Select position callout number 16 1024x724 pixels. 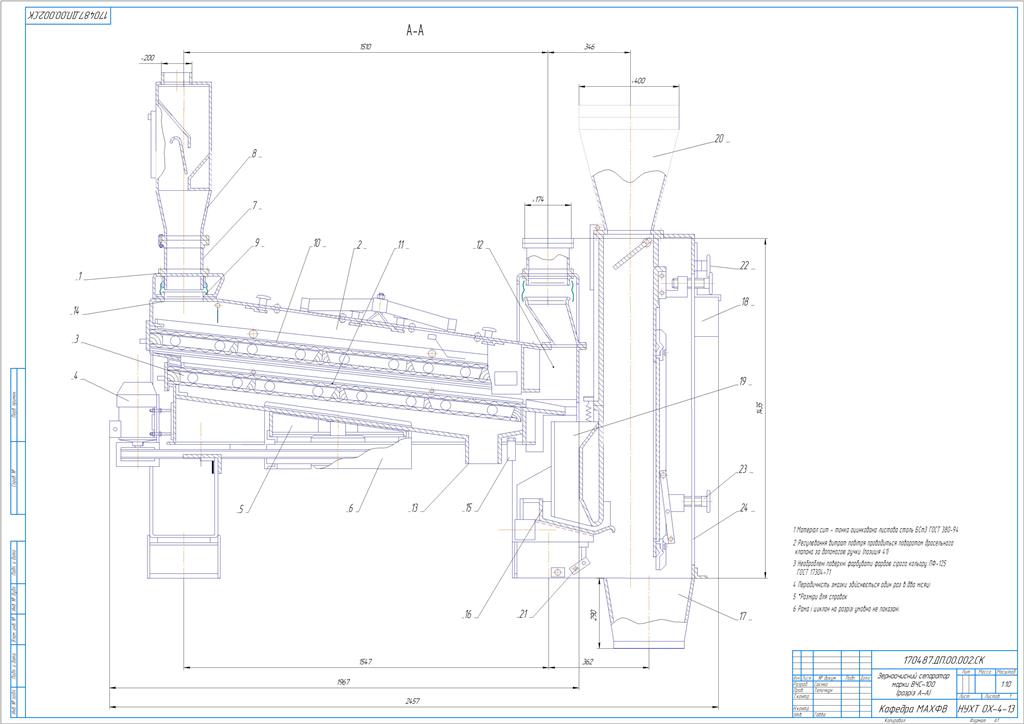click(x=468, y=614)
